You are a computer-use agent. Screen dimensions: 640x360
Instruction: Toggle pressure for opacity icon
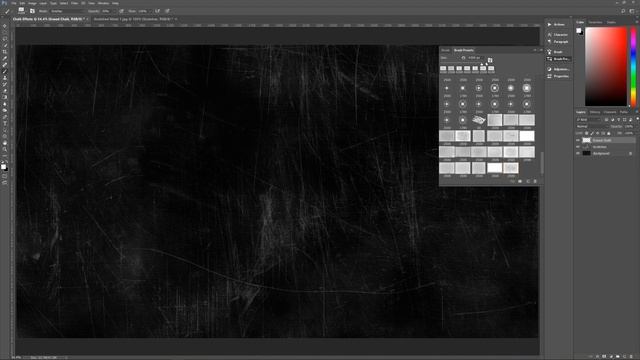point(121,11)
